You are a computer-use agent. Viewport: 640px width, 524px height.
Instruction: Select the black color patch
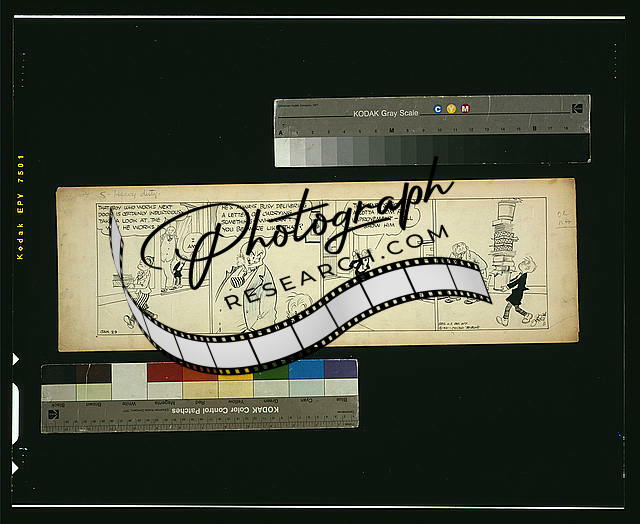(58, 373)
